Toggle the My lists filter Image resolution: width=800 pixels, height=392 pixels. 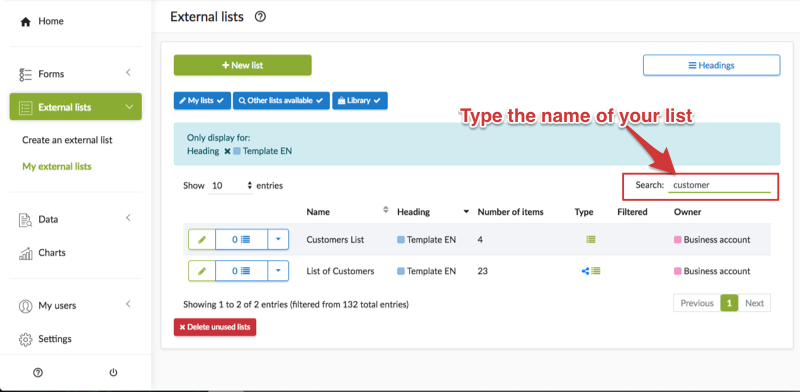(x=202, y=101)
